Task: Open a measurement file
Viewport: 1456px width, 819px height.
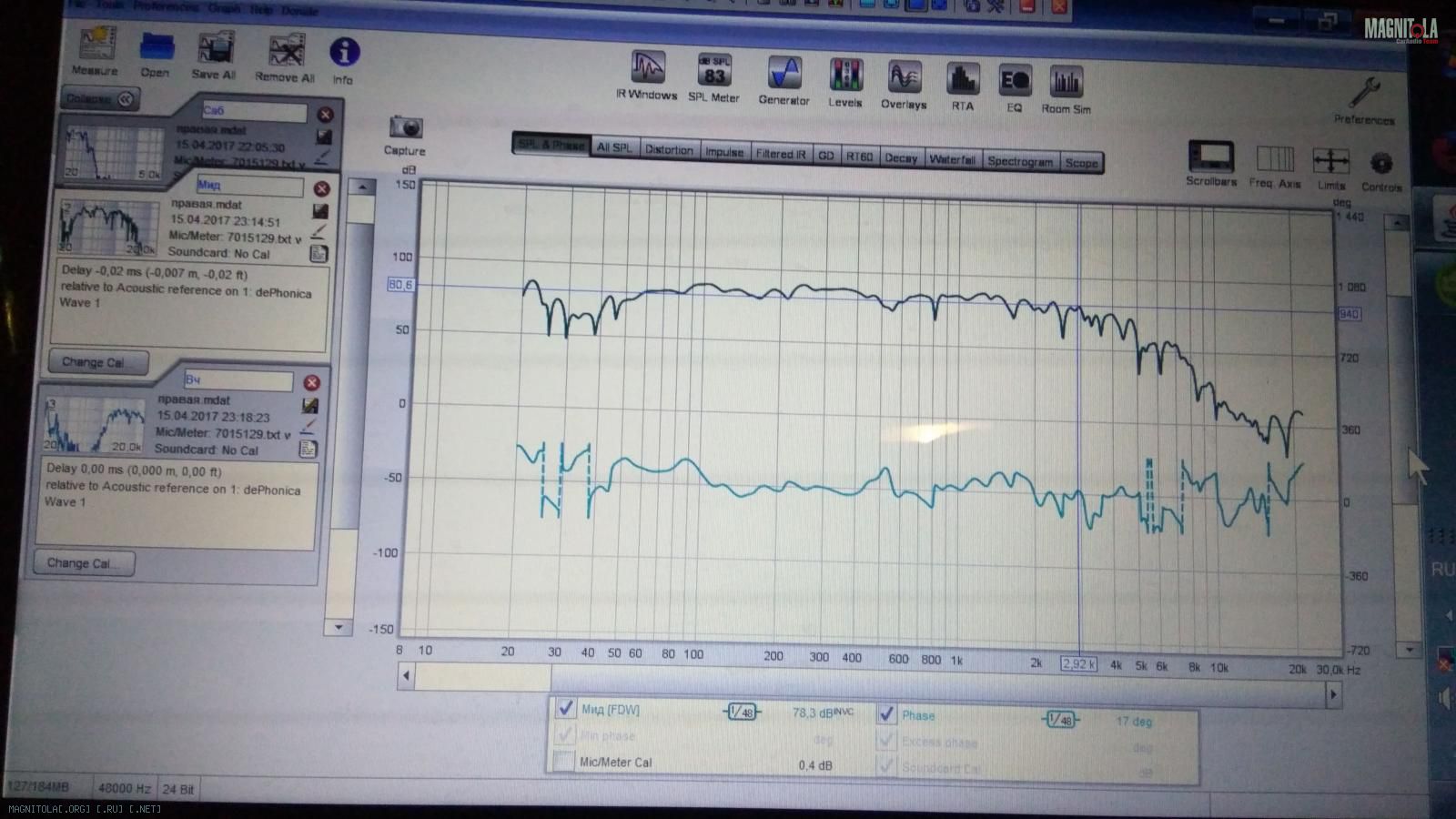Action: pos(156,54)
